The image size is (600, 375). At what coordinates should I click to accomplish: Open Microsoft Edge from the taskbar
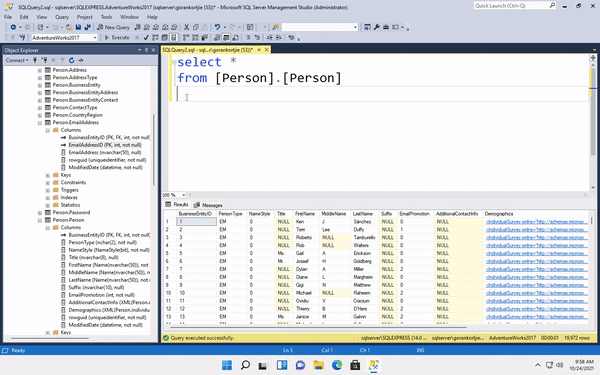337,365
